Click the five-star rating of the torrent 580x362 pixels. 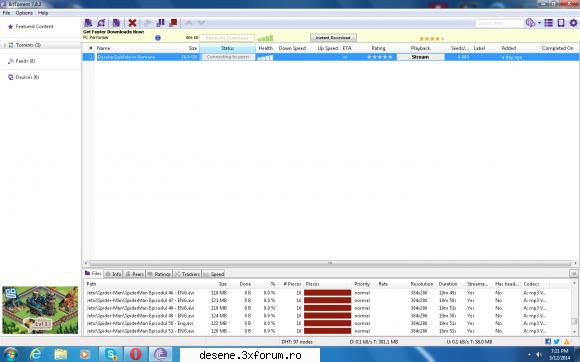tap(380, 57)
